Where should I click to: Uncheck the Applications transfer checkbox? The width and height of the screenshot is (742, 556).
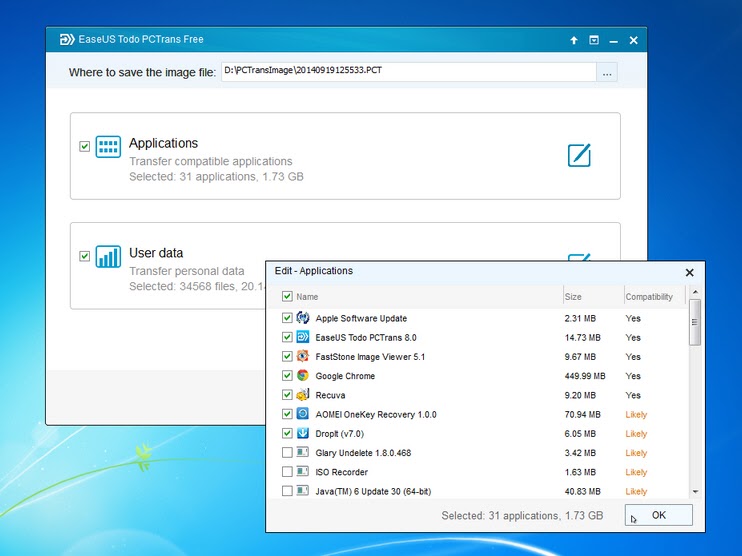click(85, 146)
